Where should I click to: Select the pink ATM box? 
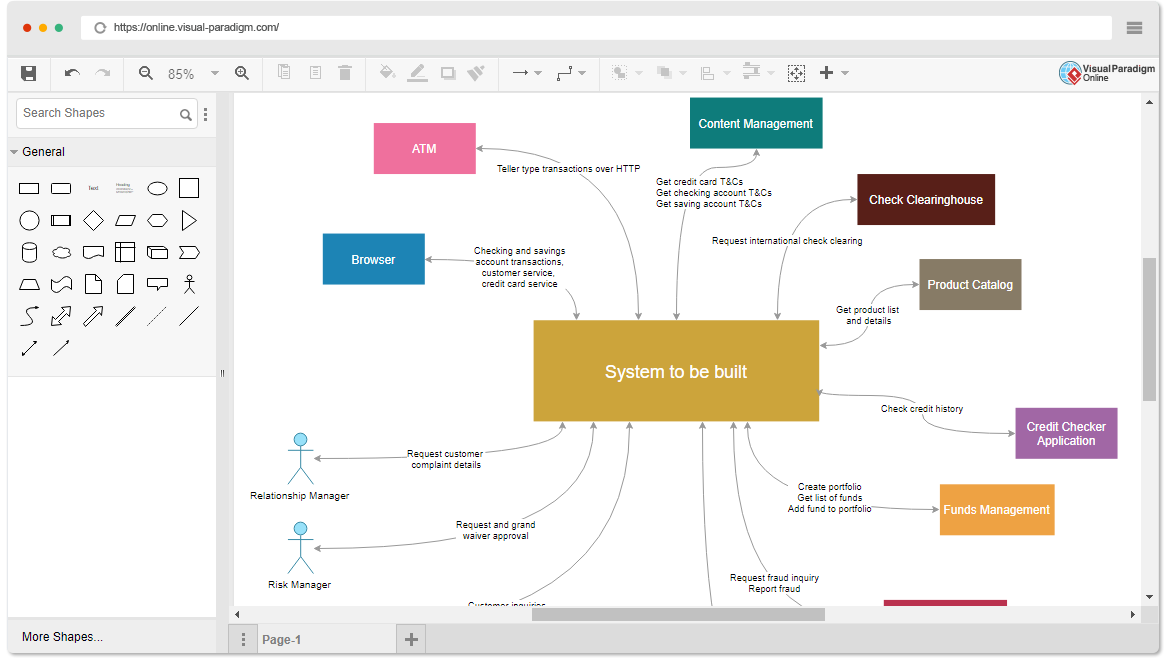click(x=425, y=149)
